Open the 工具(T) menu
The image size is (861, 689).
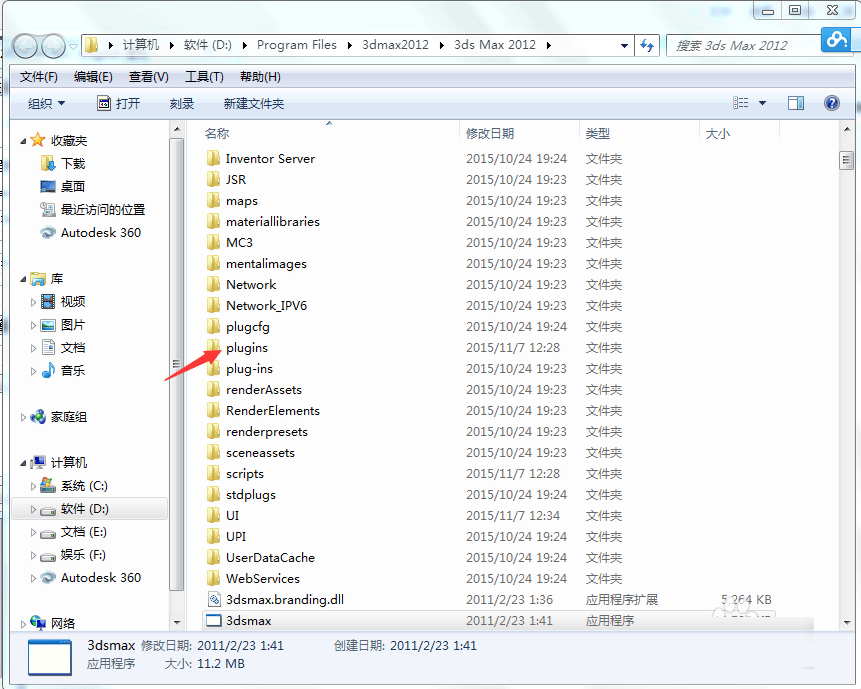point(204,77)
